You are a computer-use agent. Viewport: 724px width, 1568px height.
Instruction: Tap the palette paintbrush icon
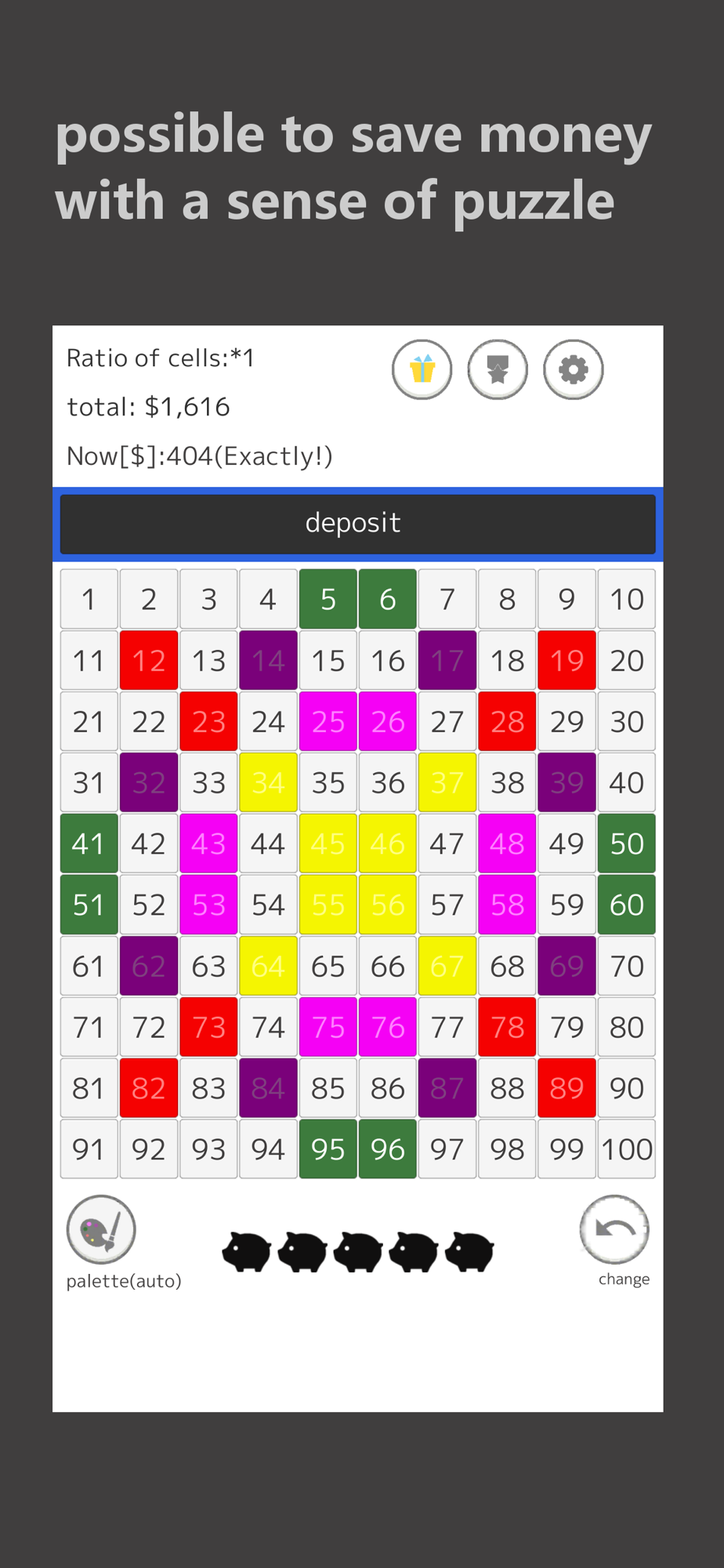pos(101,1229)
